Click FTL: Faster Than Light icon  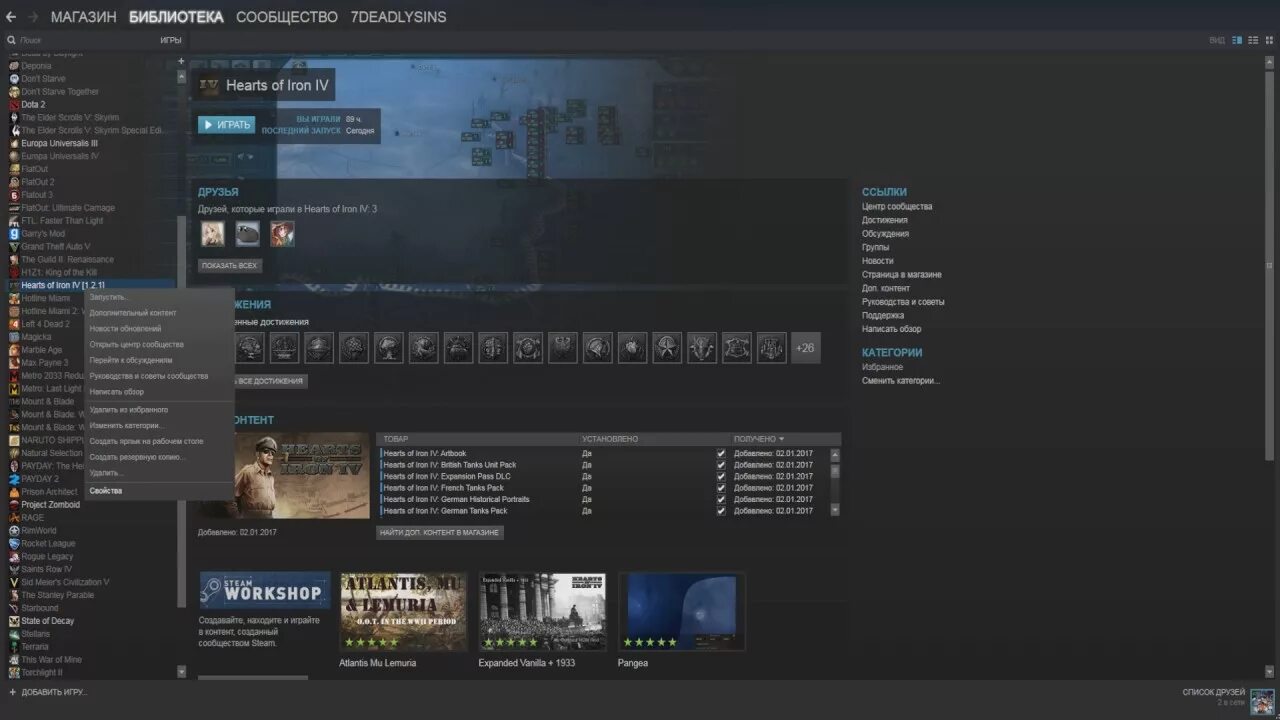(x=14, y=221)
